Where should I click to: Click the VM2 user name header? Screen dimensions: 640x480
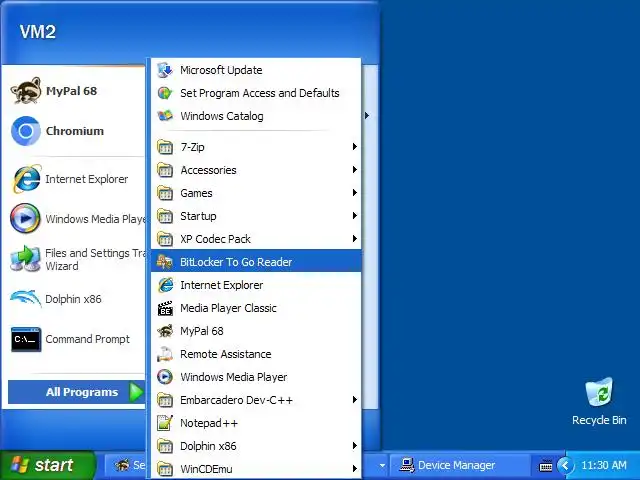[x=38, y=32]
